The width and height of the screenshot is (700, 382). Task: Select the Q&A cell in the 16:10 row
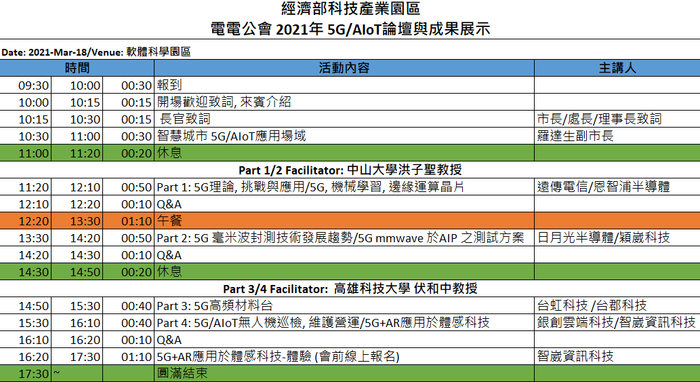click(x=344, y=340)
